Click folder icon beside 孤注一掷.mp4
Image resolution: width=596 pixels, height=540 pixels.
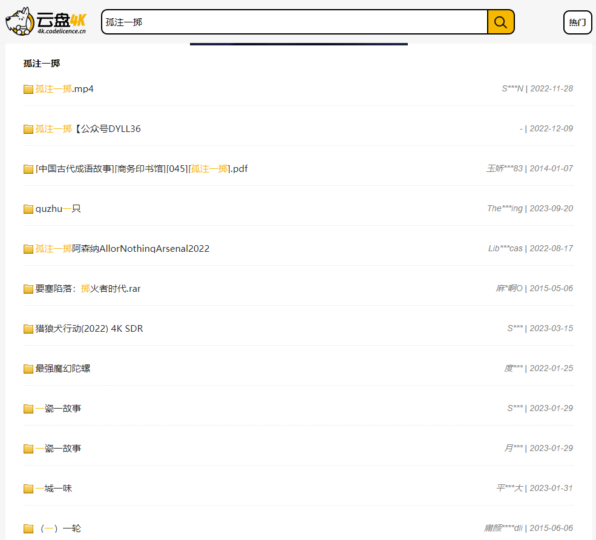point(28,89)
